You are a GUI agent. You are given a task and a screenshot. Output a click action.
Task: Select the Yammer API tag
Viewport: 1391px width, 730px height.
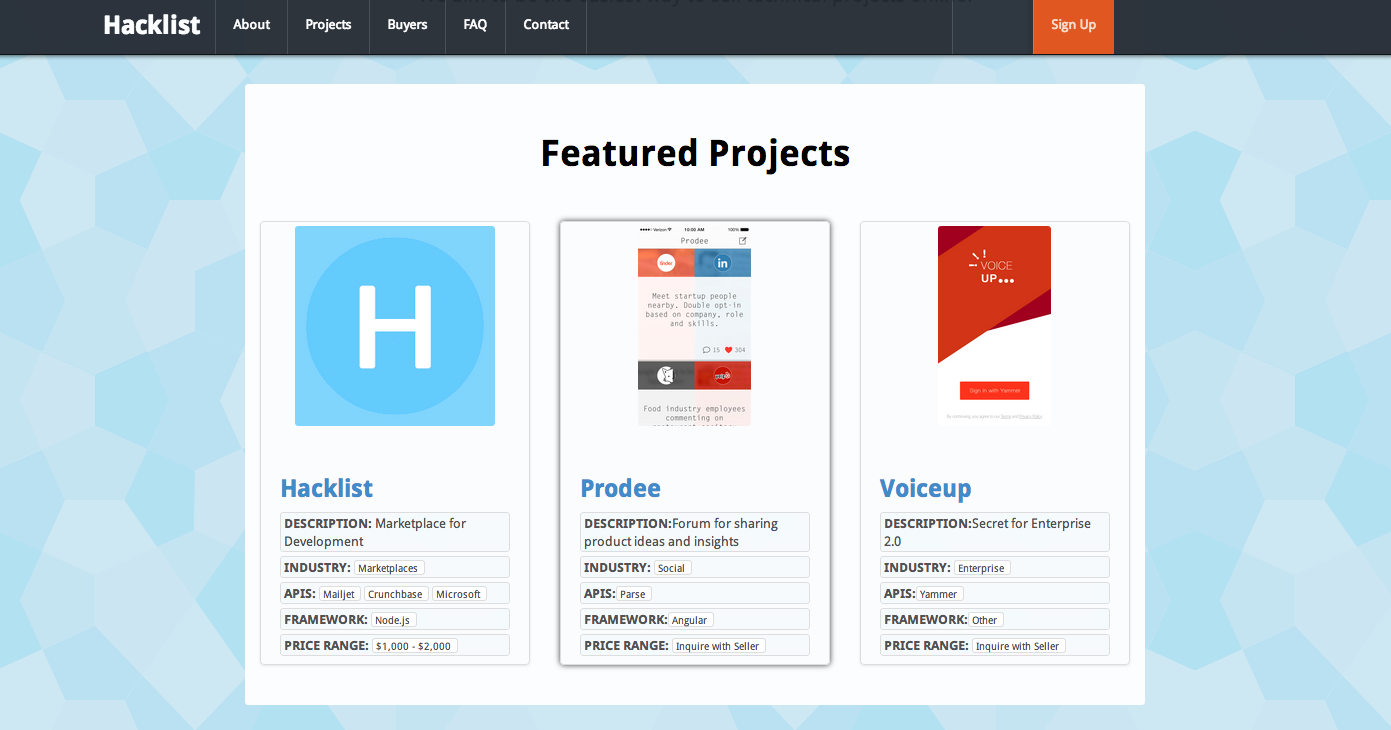[x=939, y=594]
